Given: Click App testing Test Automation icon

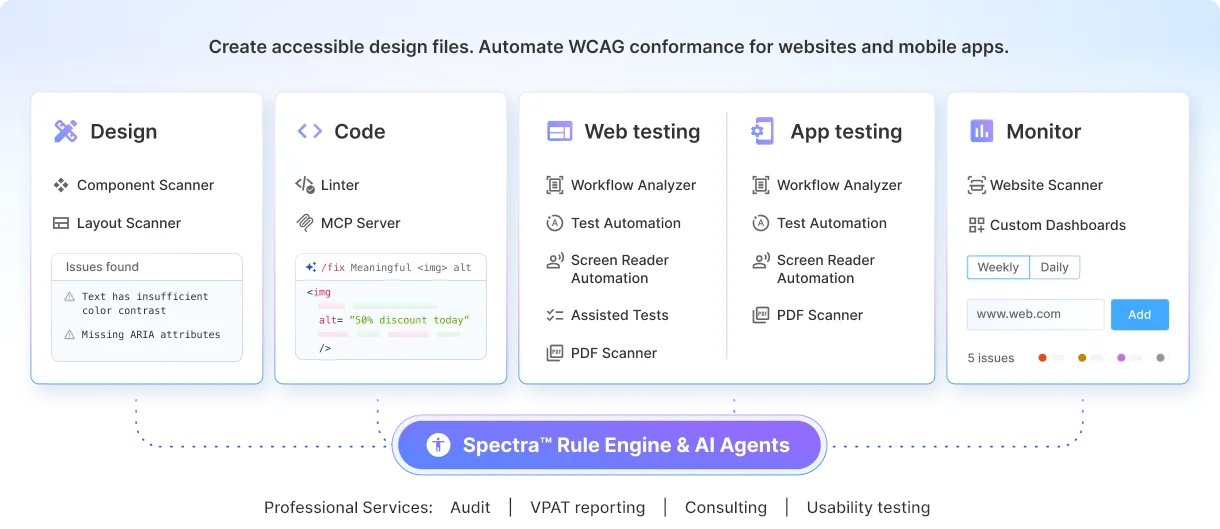Looking at the screenshot, I should tap(761, 223).
